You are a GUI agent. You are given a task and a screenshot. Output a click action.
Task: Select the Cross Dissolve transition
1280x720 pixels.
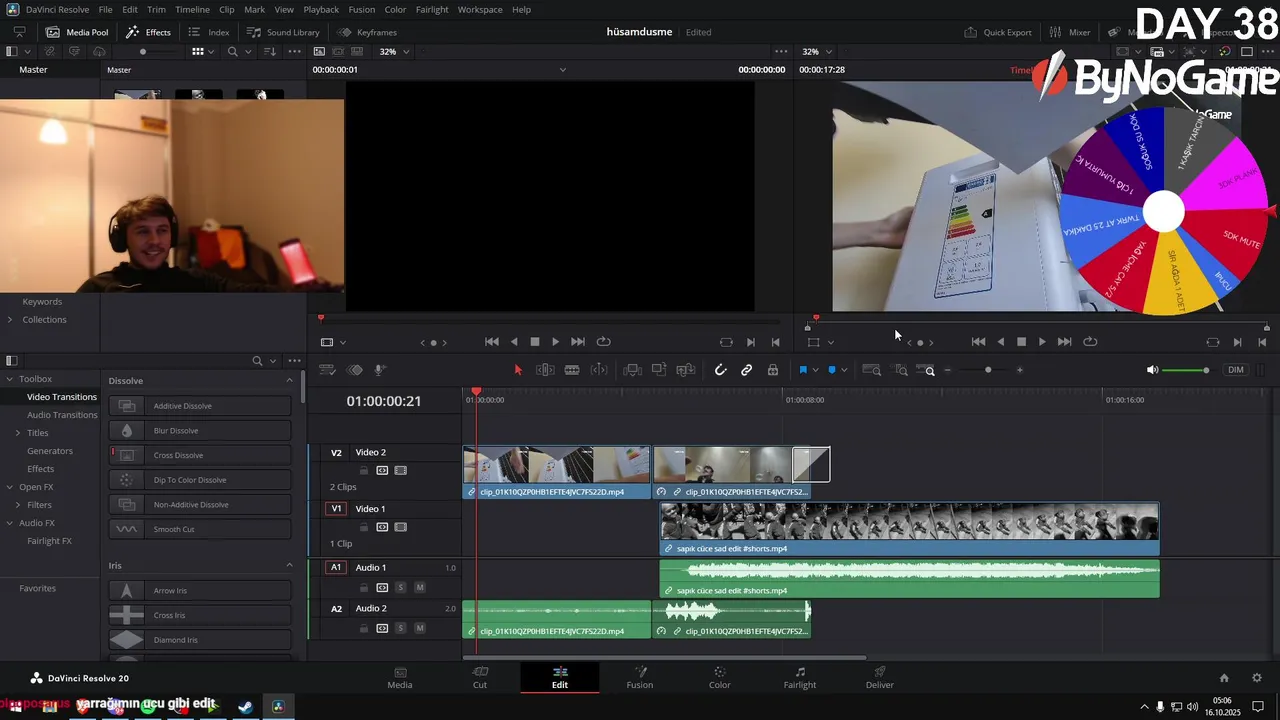point(200,455)
